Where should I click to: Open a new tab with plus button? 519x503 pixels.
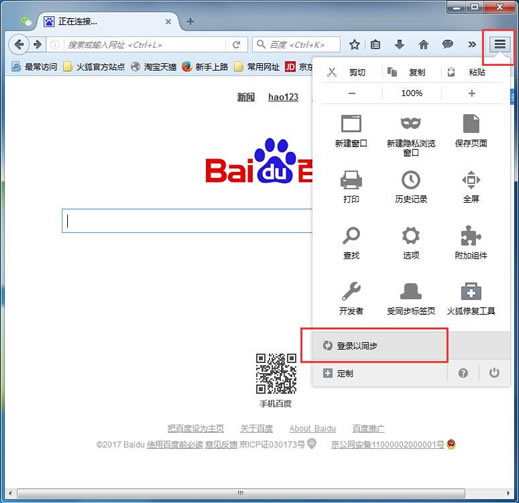point(190,22)
